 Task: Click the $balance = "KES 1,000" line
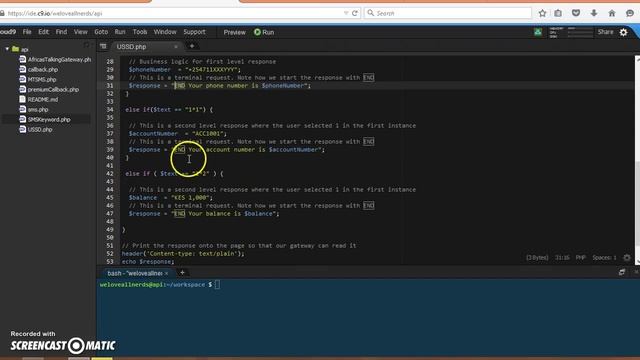point(171,198)
